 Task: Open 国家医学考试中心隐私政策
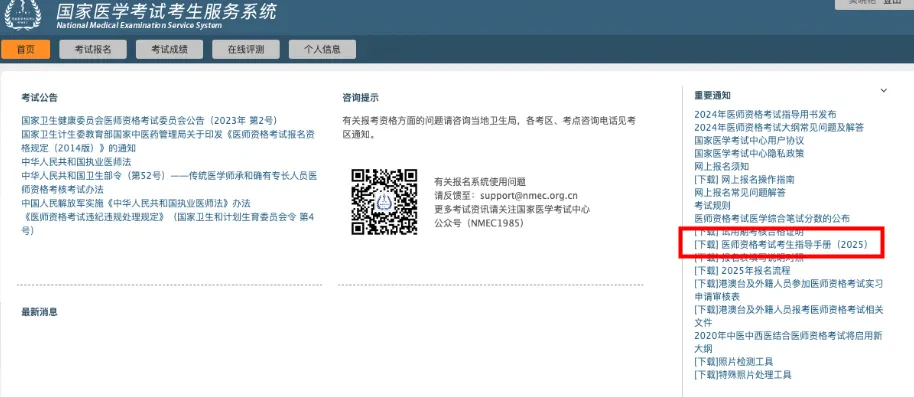(749, 153)
